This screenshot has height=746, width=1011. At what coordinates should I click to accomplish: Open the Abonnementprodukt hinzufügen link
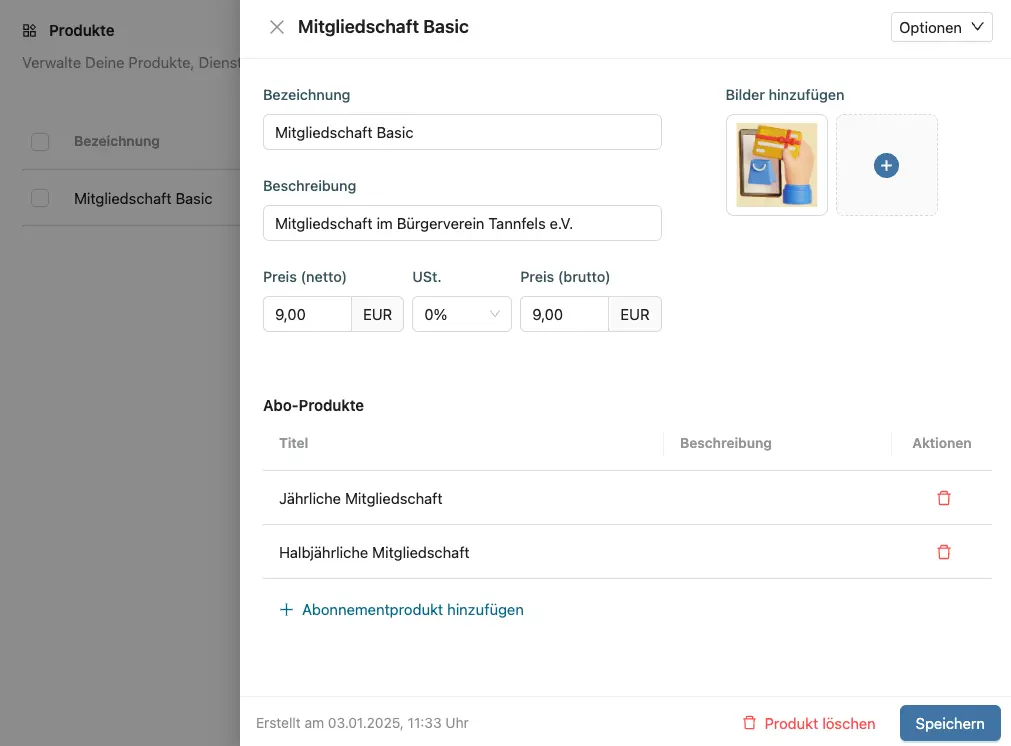[413, 609]
